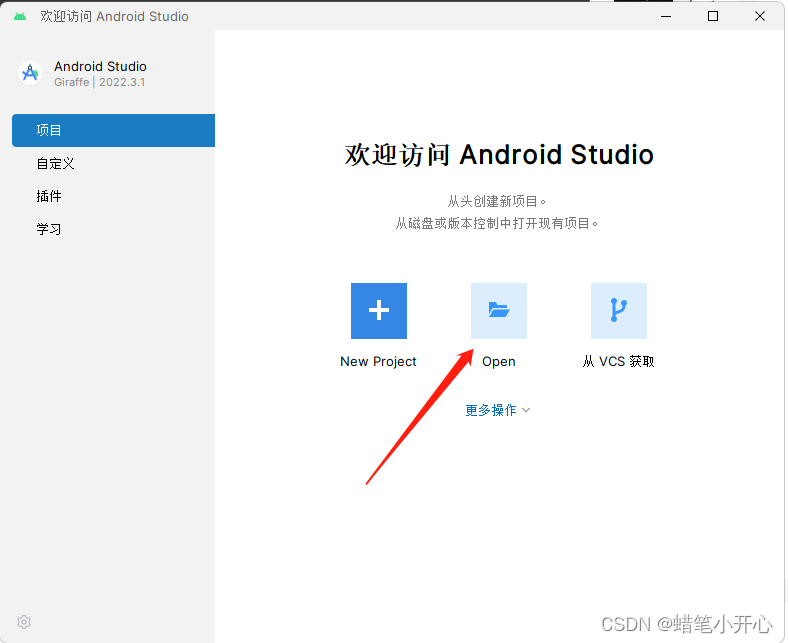This screenshot has height=643, width=788.
Task: Click the Open folder icon
Action: click(499, 311)
